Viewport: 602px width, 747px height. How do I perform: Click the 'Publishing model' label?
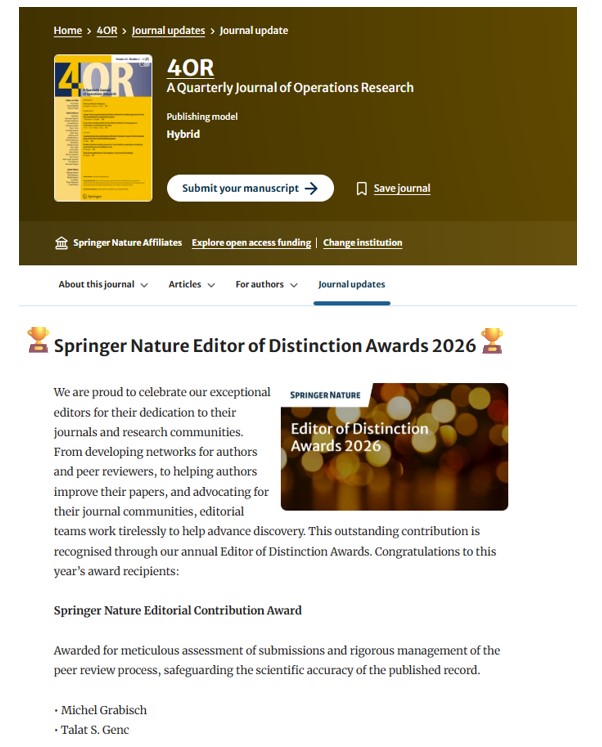[x=202, y=117]
